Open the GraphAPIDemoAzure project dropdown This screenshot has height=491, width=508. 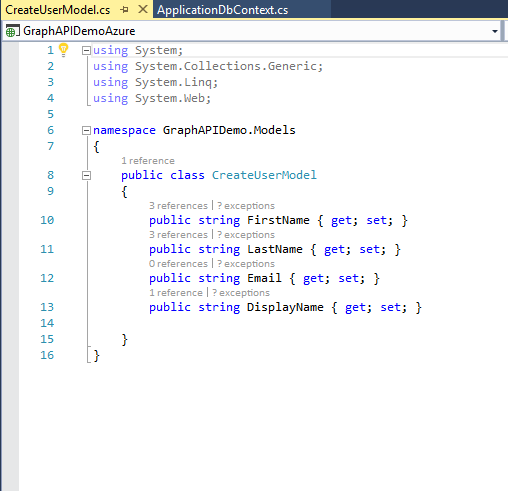pyautogui.click(x=495, y=31)
